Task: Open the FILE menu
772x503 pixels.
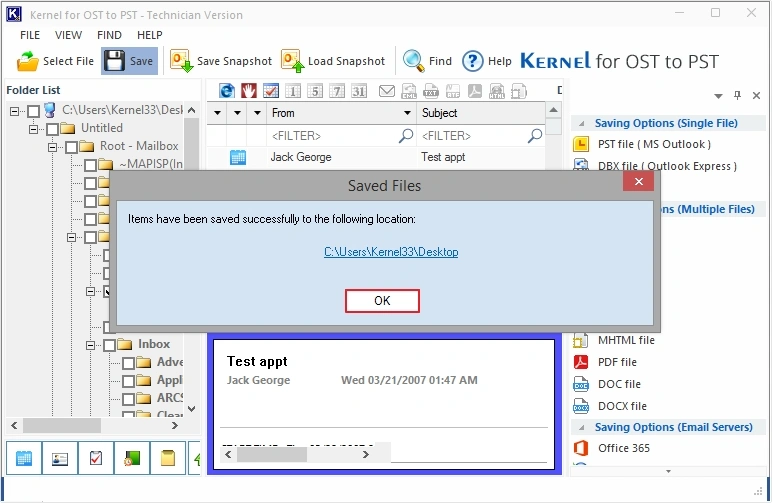Action: [30, 35]
